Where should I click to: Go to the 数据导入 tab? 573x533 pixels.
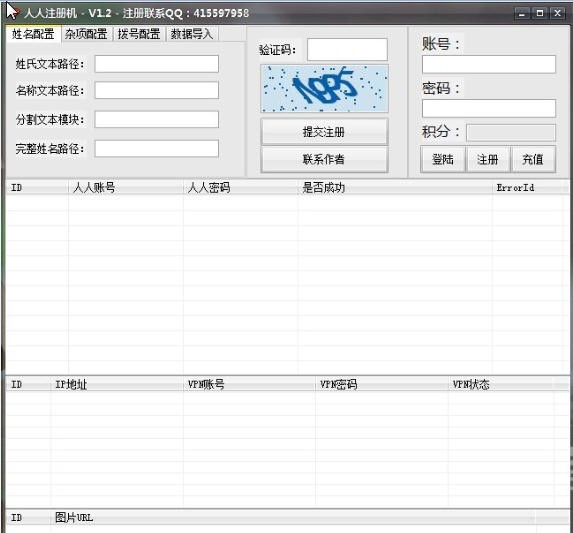pyautogui.click(x=192, y=34)
